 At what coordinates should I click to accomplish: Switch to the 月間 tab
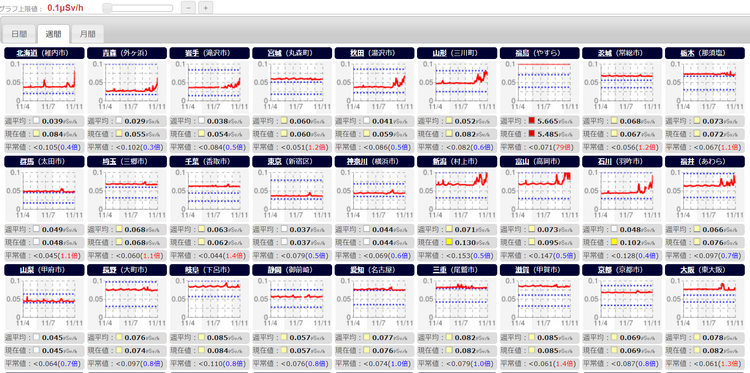click(88, 34)
